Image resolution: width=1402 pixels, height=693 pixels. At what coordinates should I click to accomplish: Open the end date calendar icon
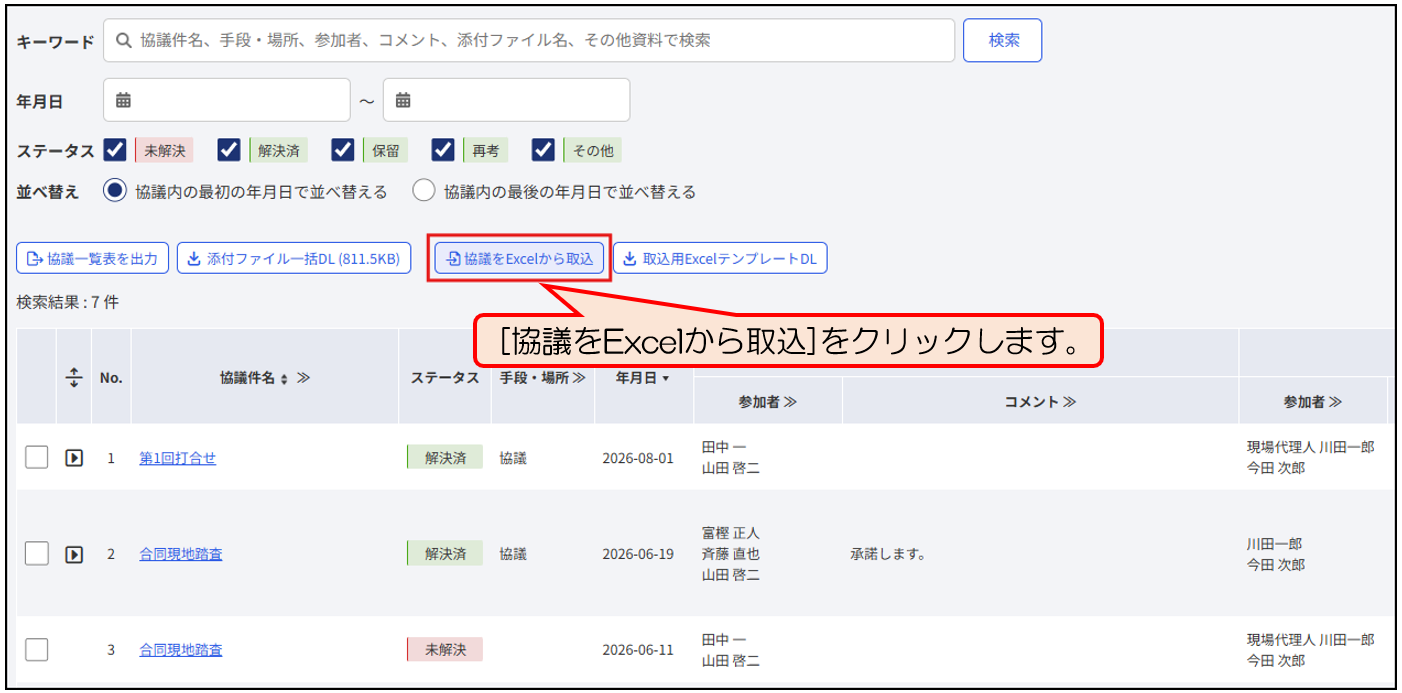point(403,100)
